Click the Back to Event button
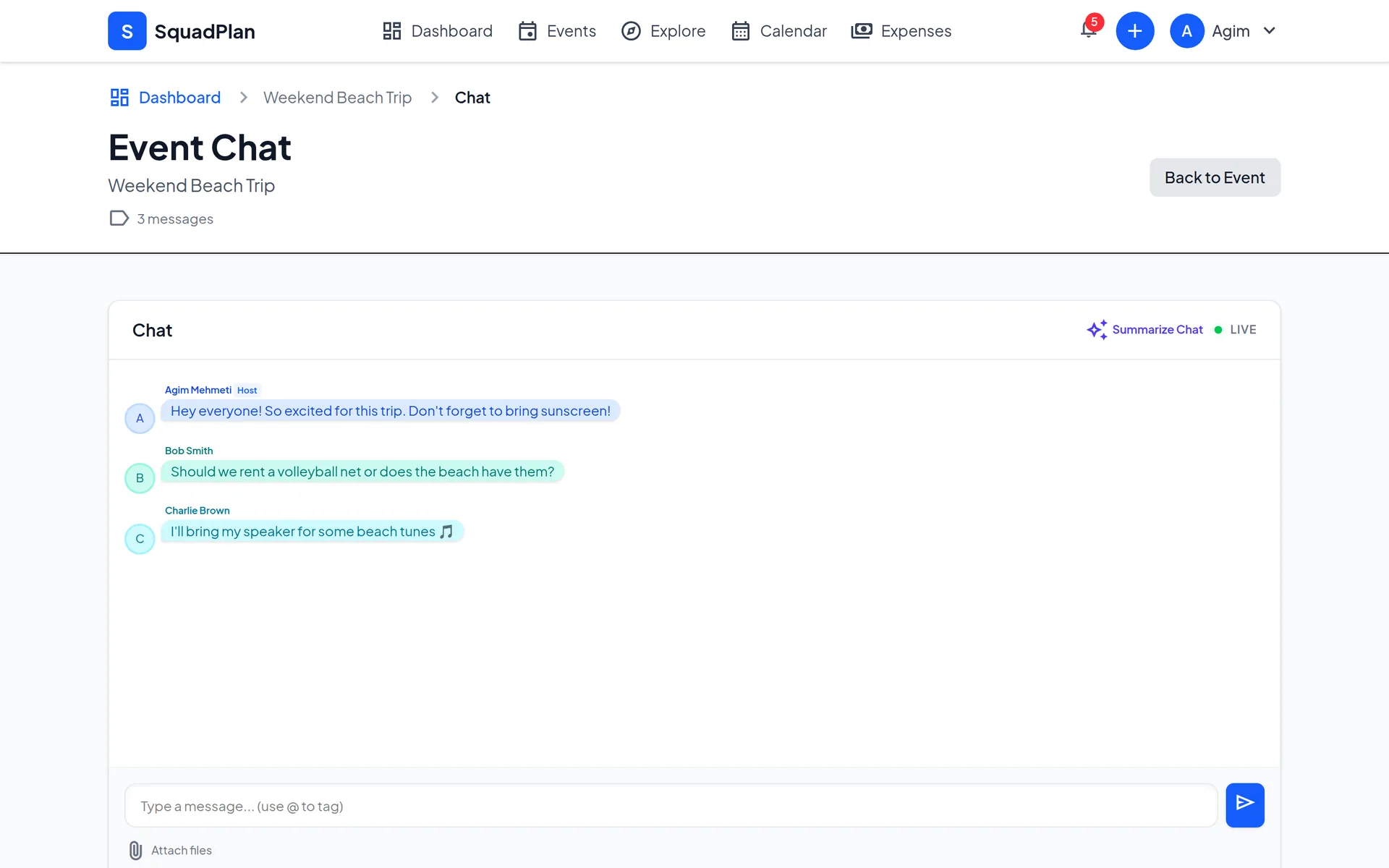This screenshot has width=1389, height=868. [1215, 177]
